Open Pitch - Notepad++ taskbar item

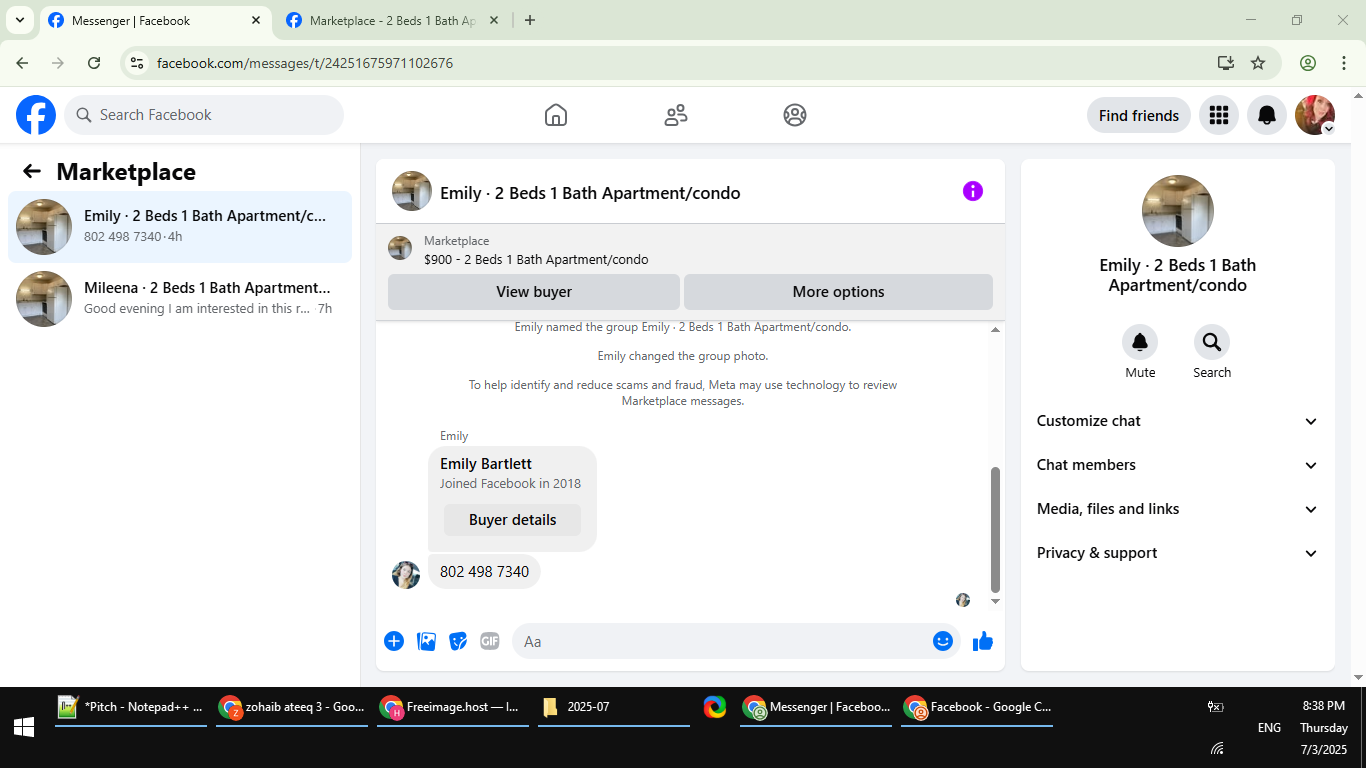[x=131, y=707]
